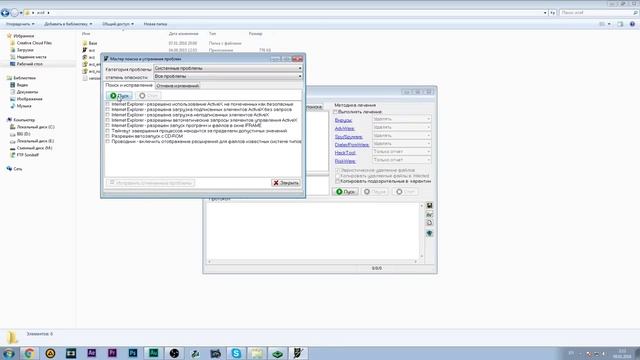This screenshot has height=360, width=640.
Task: Click the copy protocol icon beside the AVZ log
Action: (429, 223)
